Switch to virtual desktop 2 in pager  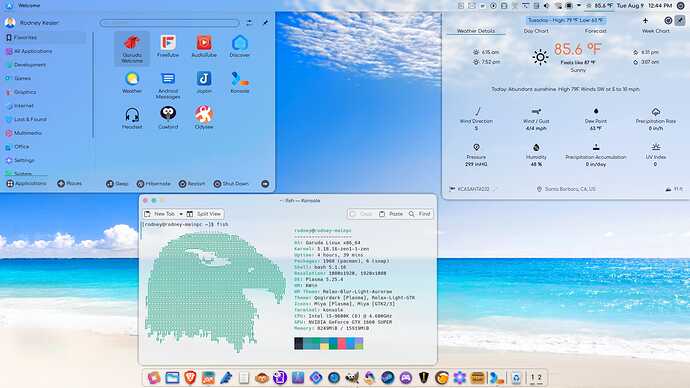pos(540,377)
